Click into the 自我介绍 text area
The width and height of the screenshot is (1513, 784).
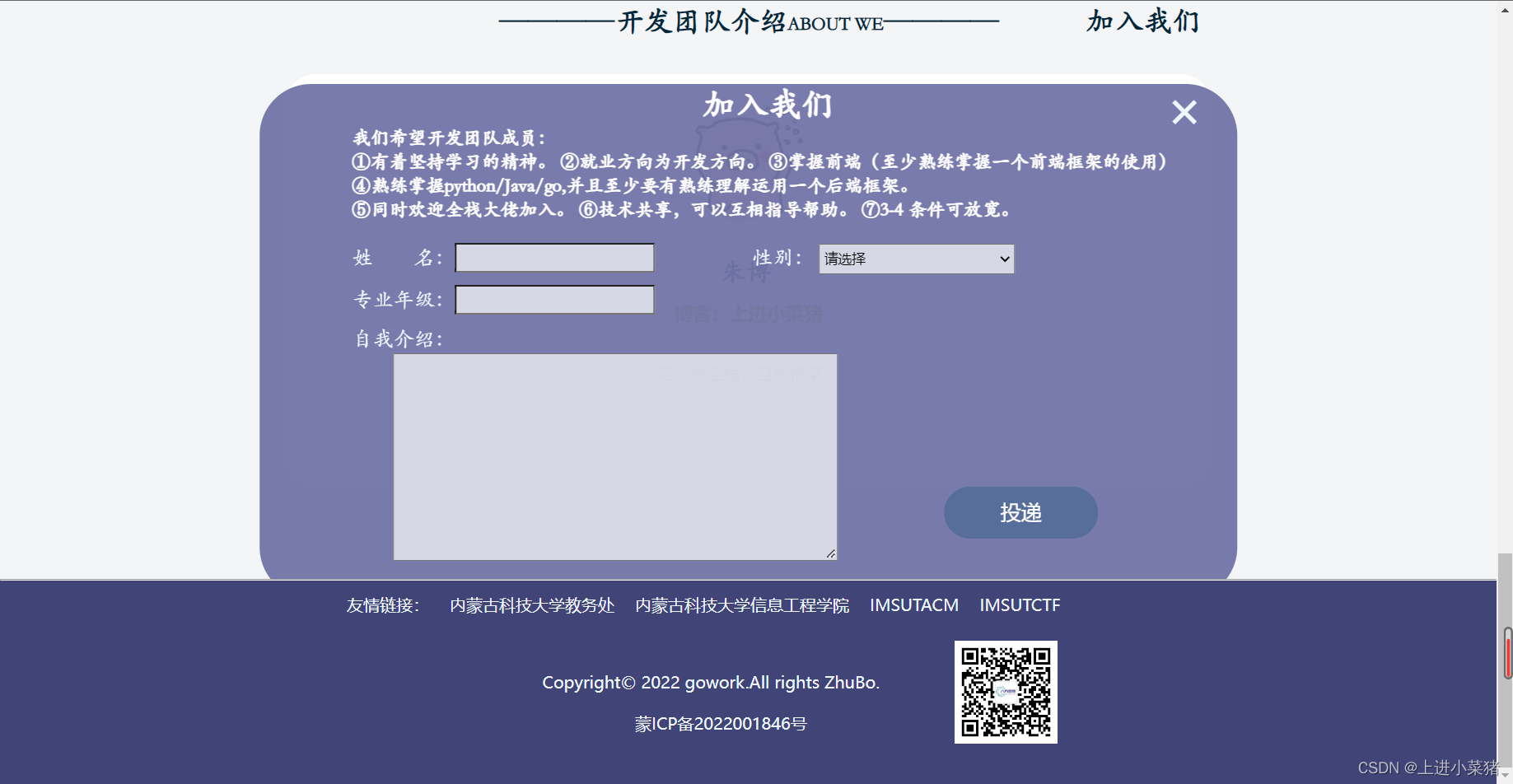coord(615,457)
